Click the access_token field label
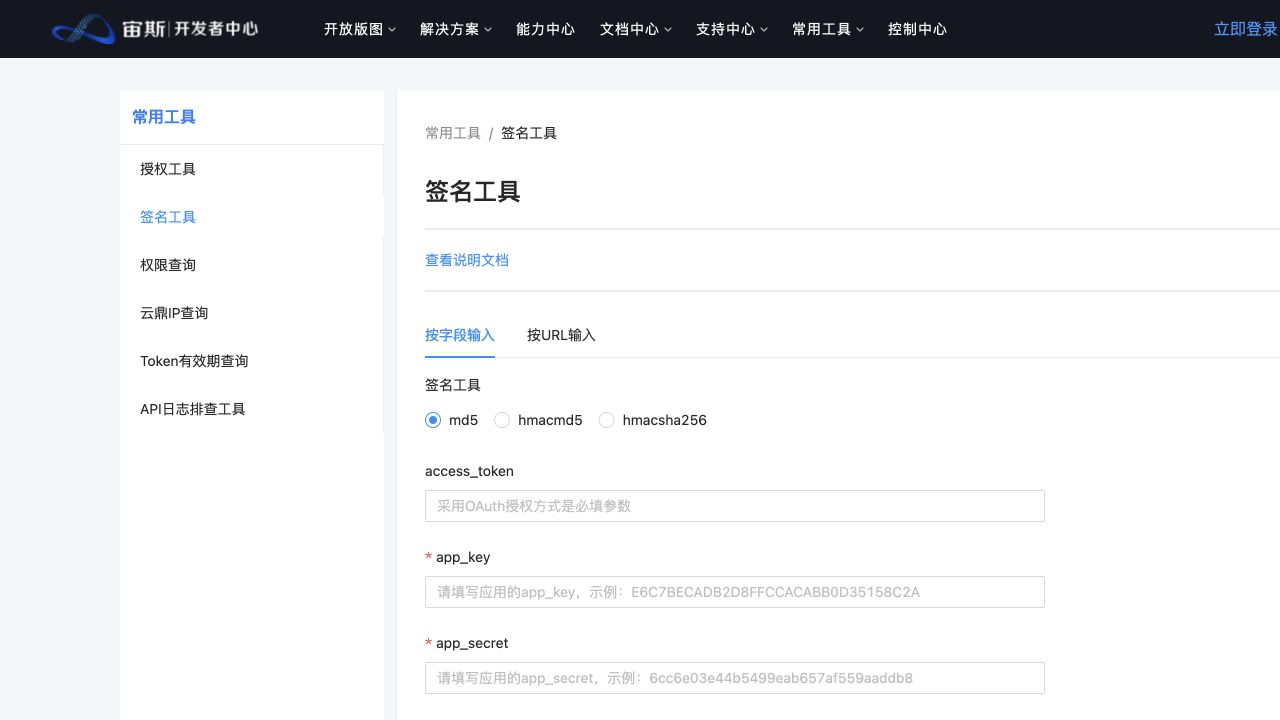This screenshot has width=1280, height=720. (469, 471)
